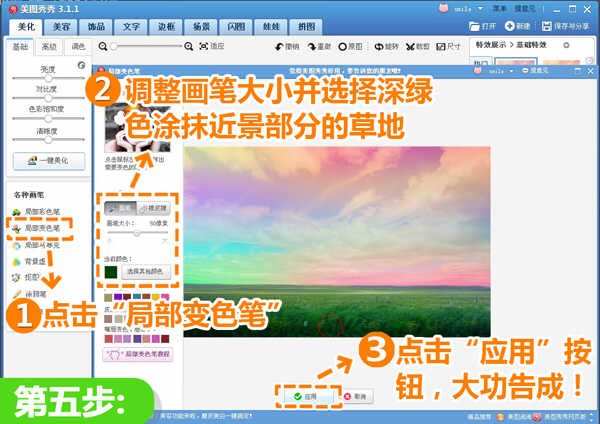This screenshot has height=424, width=600.
Task: Select the 局部变色笔 brush tool
Action: click(36, 228)
